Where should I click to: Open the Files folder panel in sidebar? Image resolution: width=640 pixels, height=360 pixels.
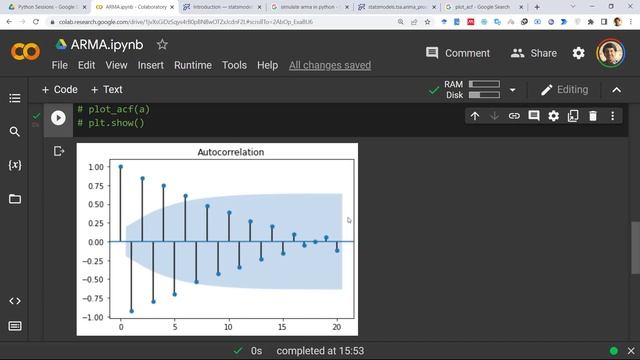pyautogui.click(x=15, y=199)
